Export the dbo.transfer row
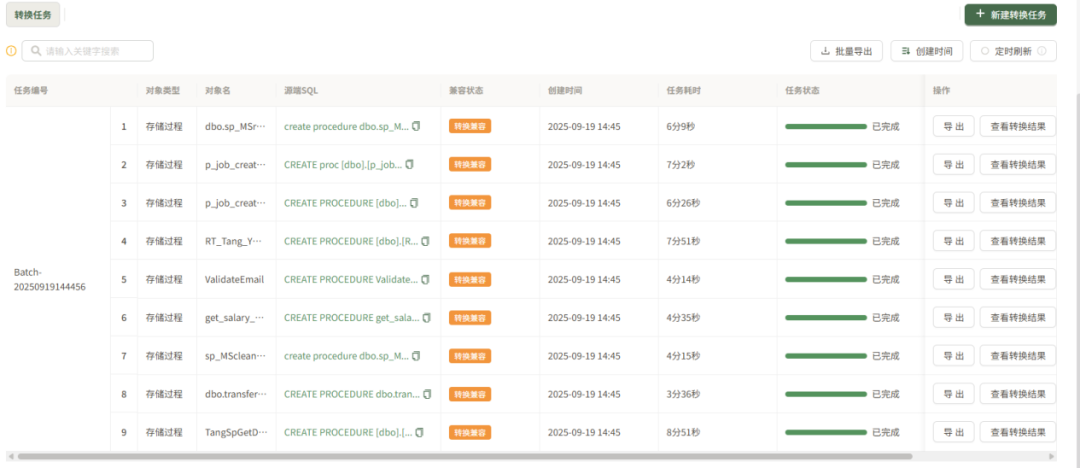 click(953, 394)
